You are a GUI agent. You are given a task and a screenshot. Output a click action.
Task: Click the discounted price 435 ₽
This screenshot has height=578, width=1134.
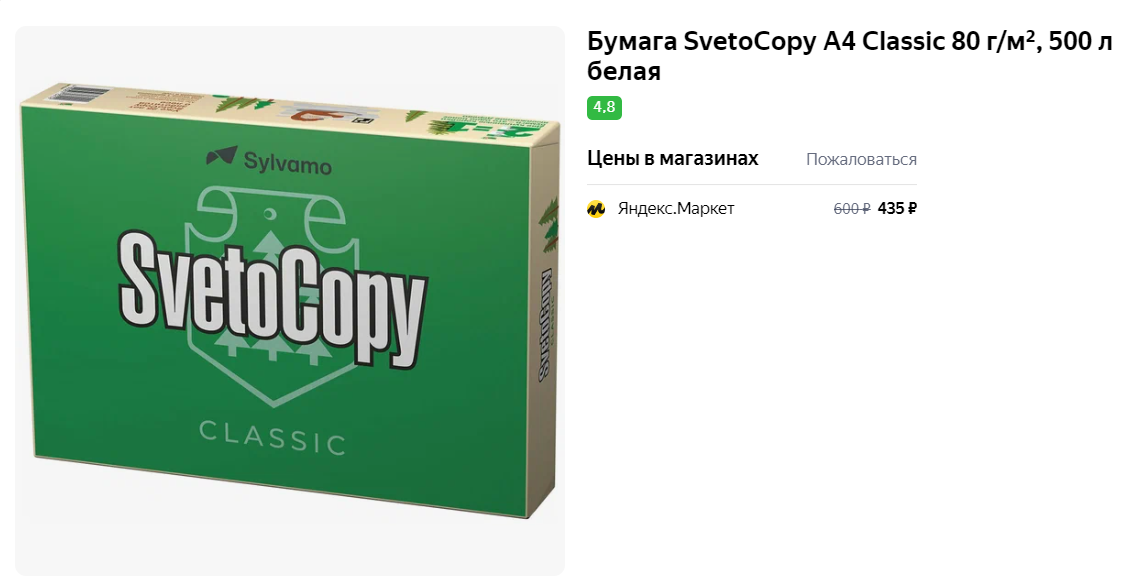(x=898, y=208)
